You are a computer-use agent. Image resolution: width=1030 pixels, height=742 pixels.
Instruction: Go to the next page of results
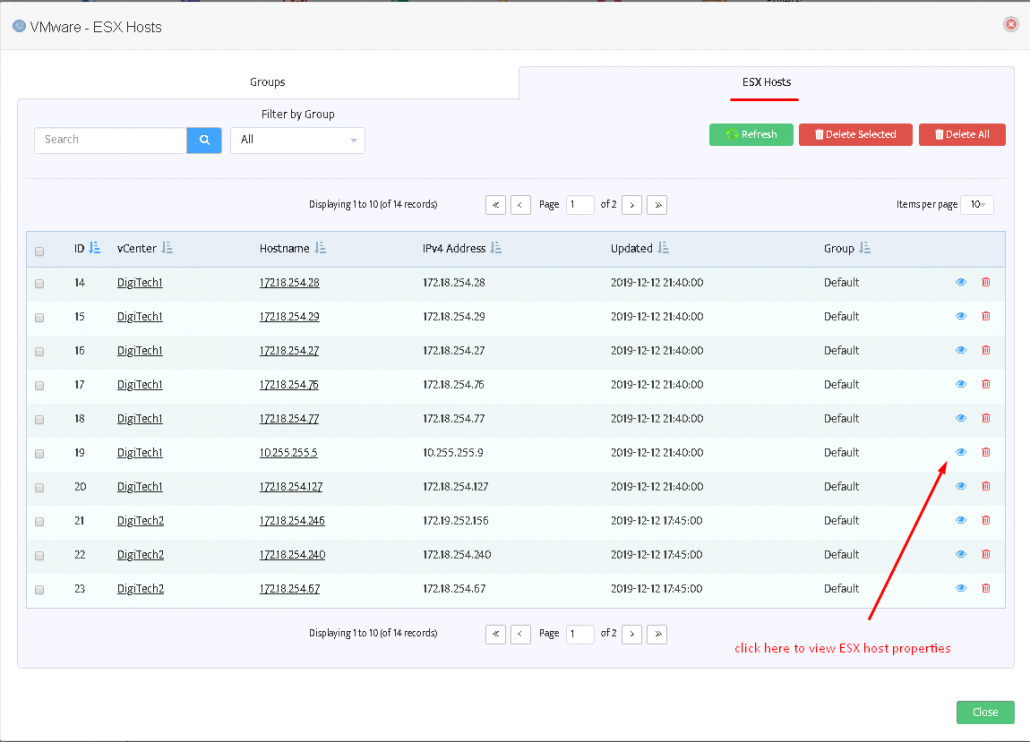pos(631,204)
